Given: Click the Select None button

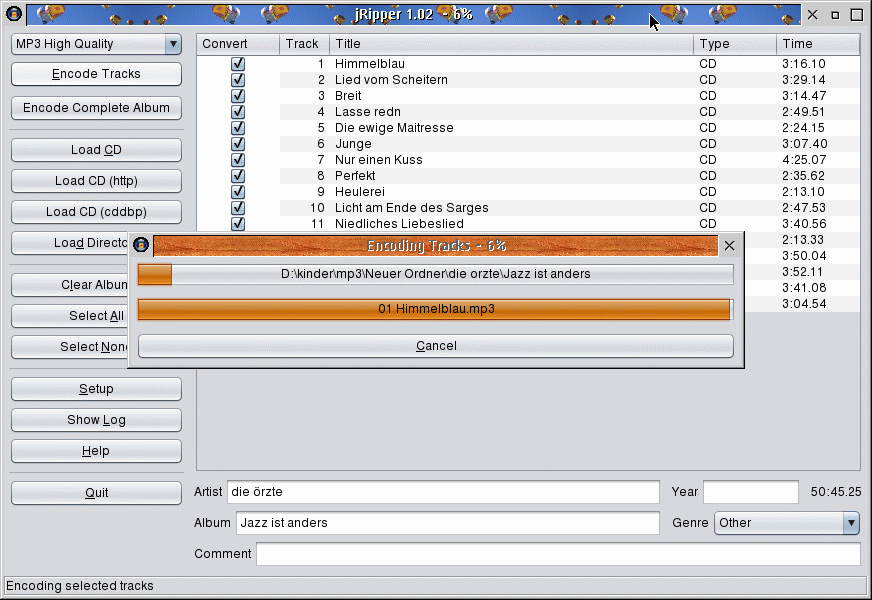Looking at the screenshot, I should [70, 348].
